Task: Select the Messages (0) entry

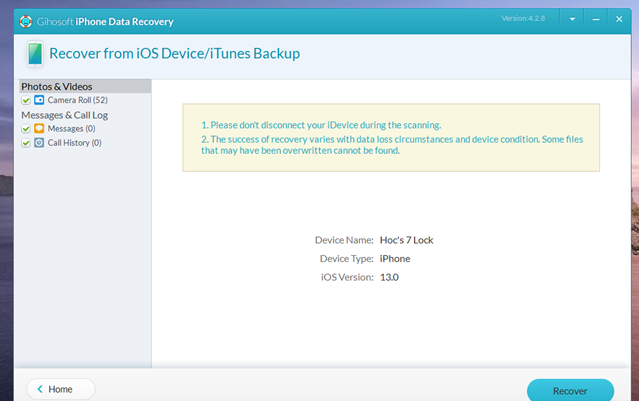Action: coord(71,128)
